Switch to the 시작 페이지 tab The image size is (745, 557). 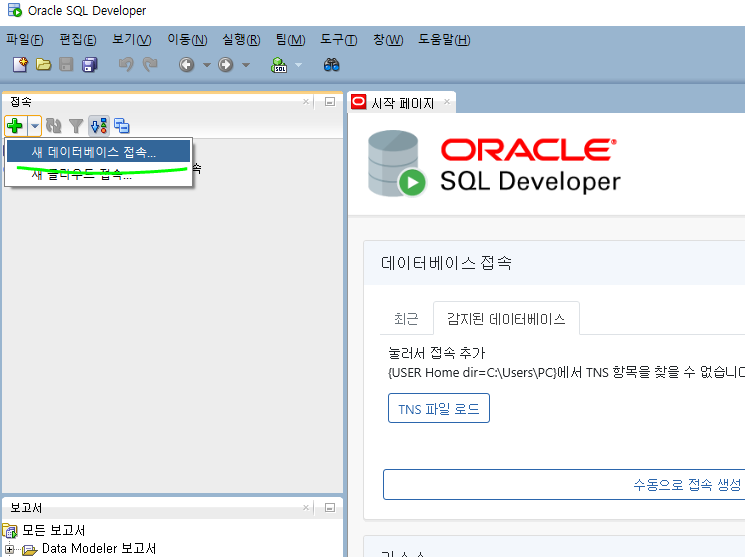point(402,103)
